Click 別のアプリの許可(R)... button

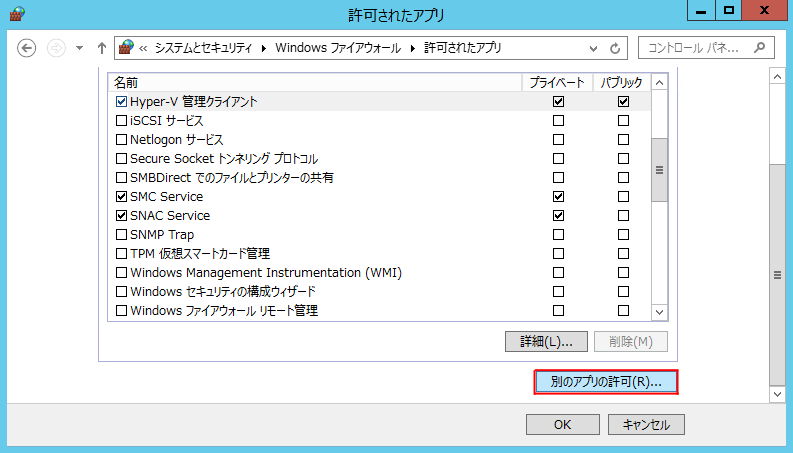pos(606,382)
